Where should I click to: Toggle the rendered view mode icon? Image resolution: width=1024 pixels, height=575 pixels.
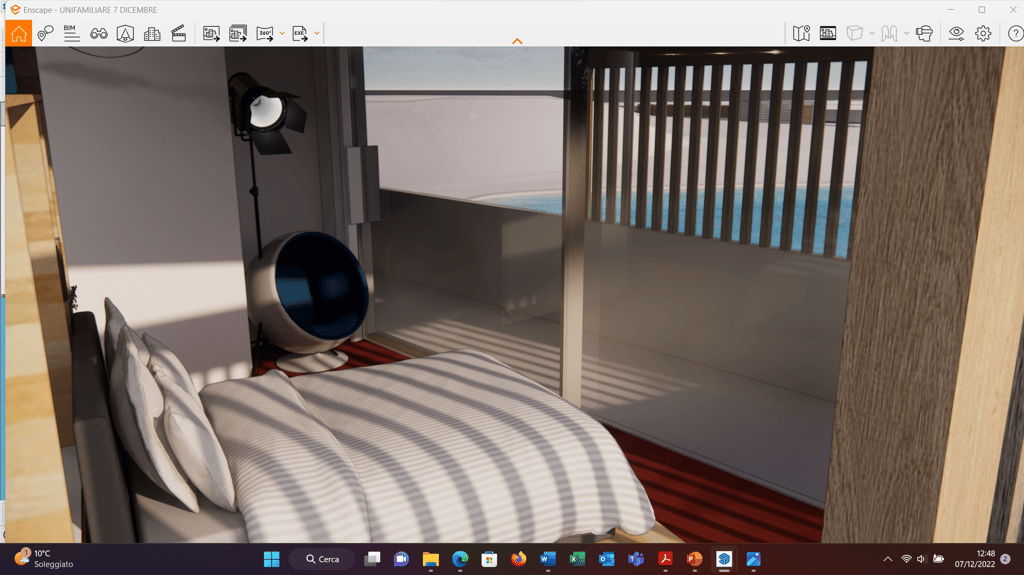click(x=827, y=33)
